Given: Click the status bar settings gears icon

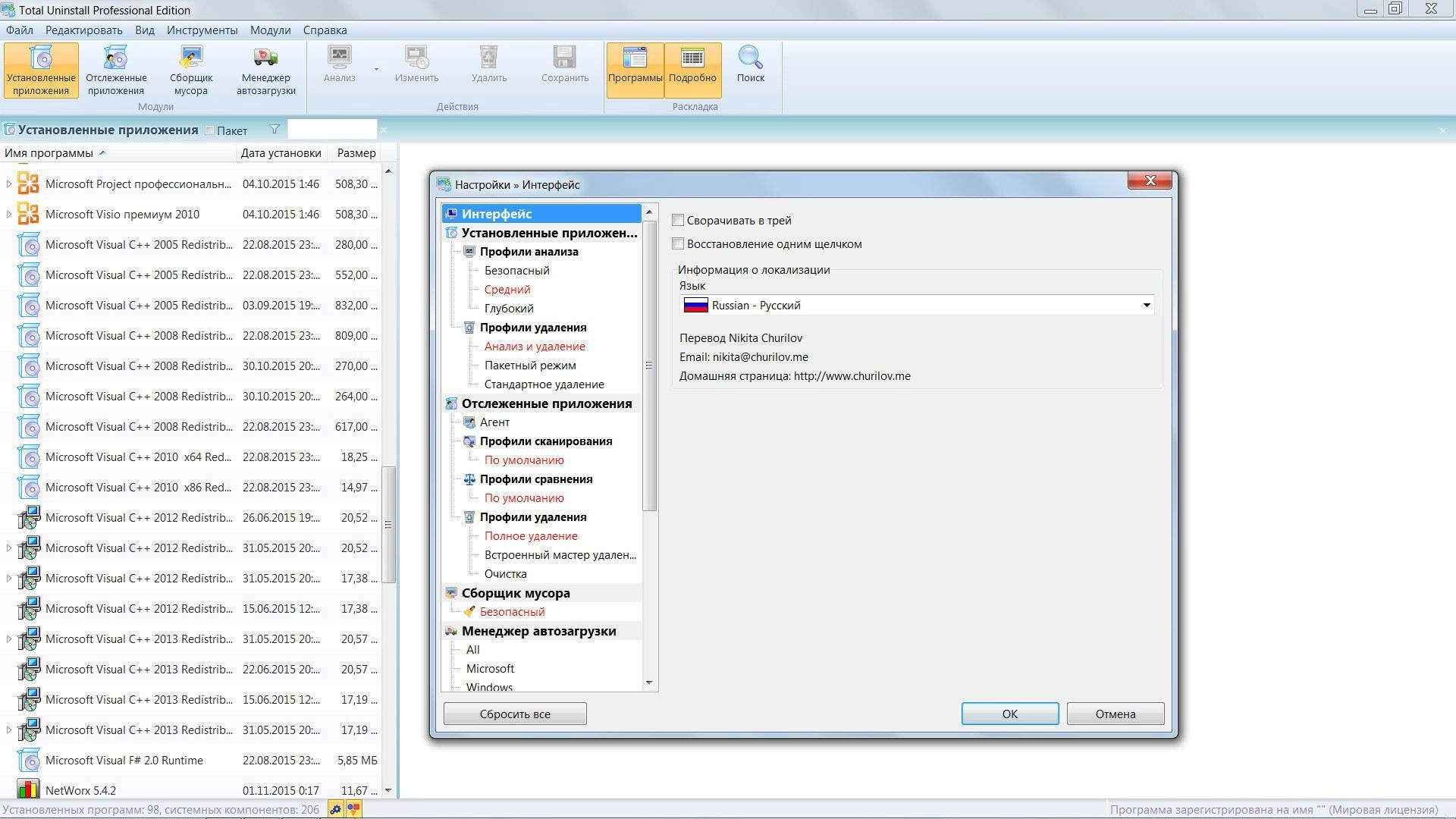Looking at the screenshot, I should click(x=335, y=809).
